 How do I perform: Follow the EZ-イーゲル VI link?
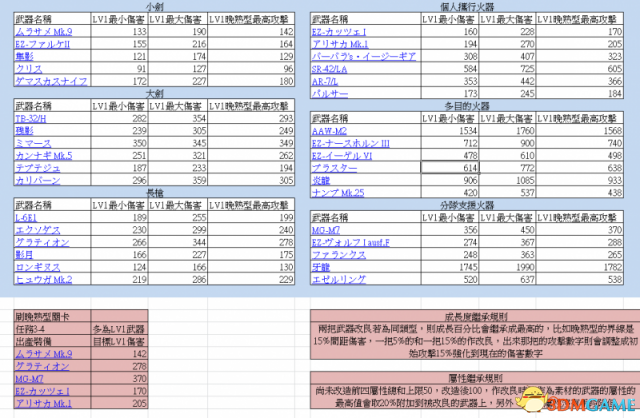pyautogui.click(x=342, y=156)
